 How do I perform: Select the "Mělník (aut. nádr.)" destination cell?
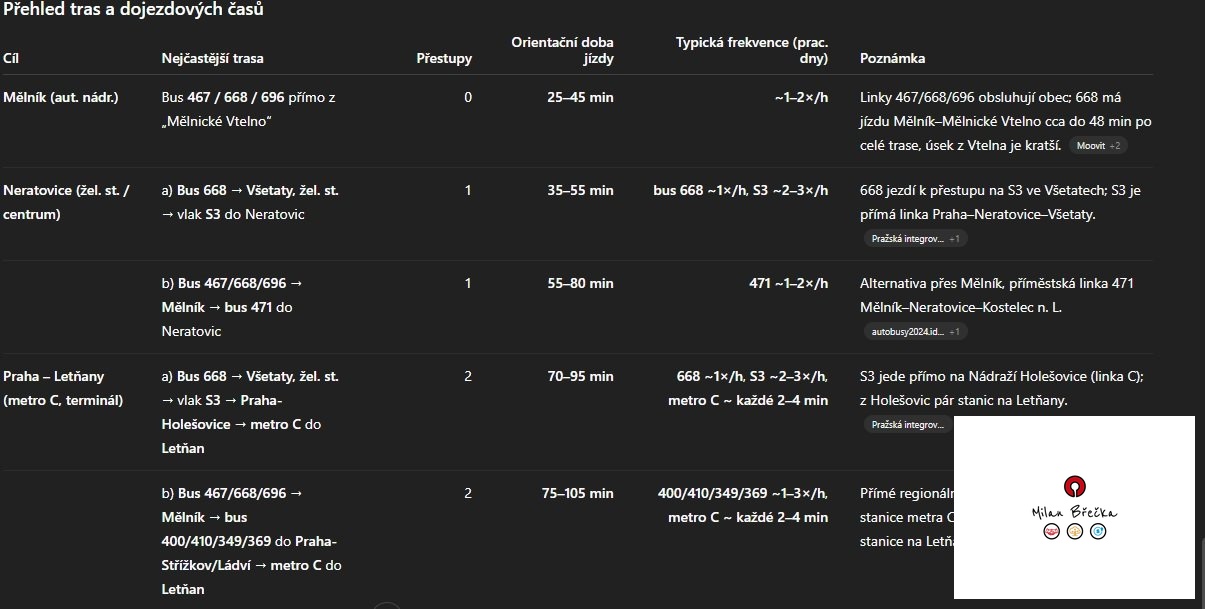(61, 98)
